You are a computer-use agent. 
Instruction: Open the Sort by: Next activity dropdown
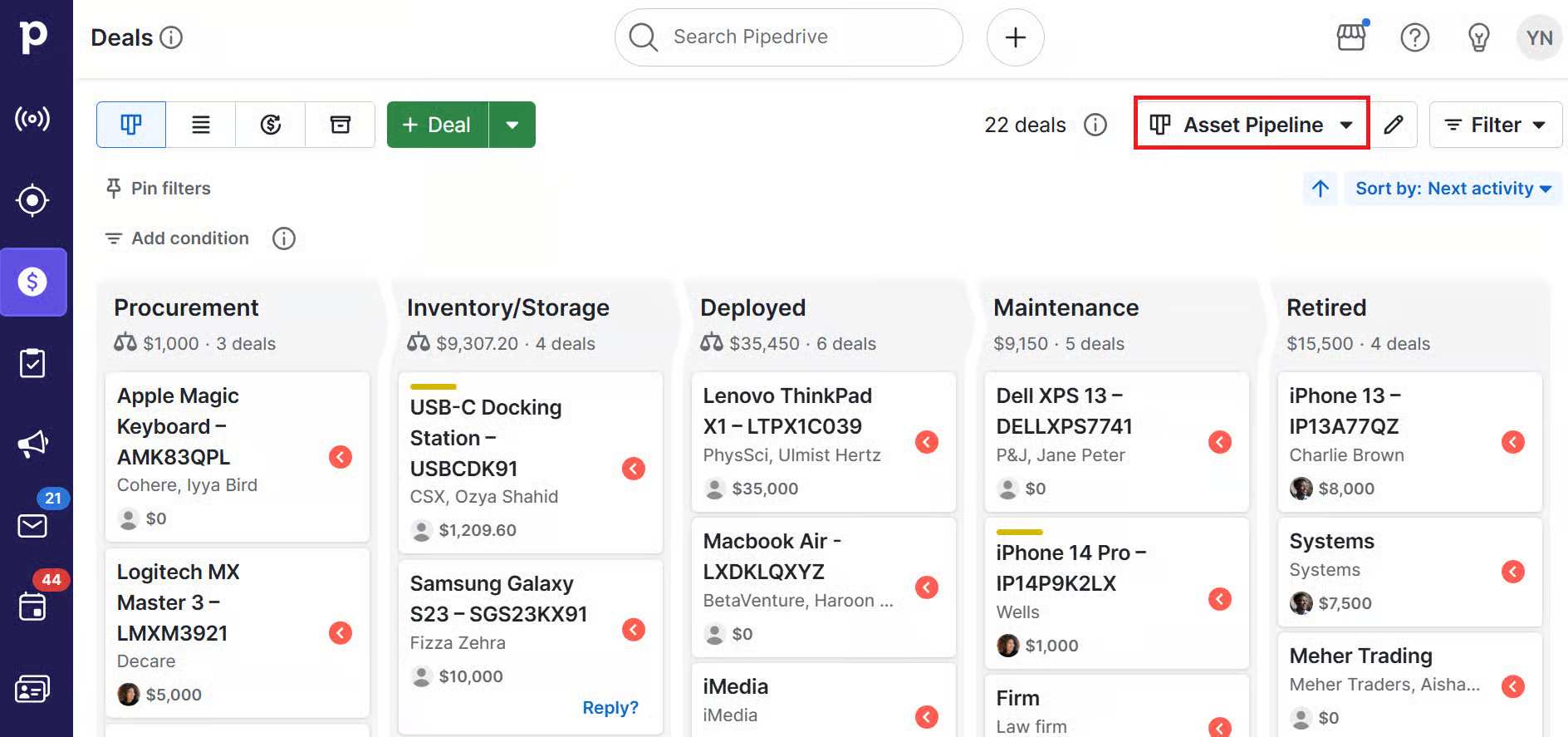pyautogui.click(x=1453, y=189)
